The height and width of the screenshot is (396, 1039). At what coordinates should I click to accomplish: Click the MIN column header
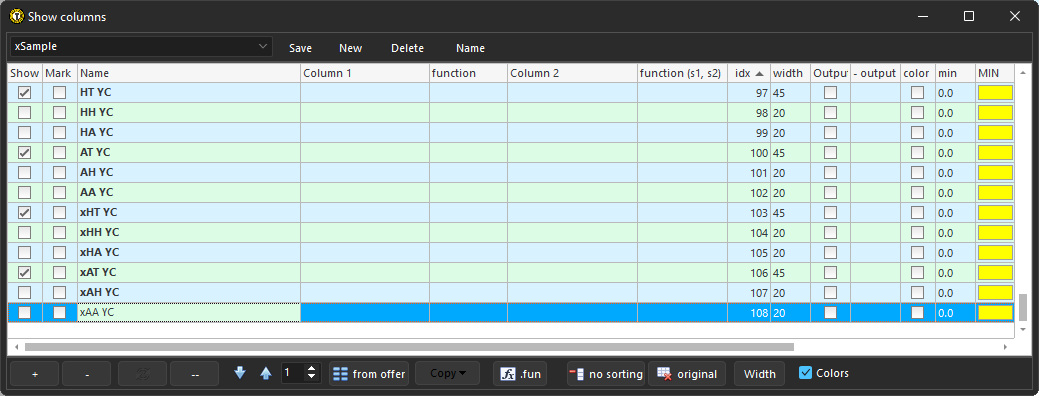pos(995,73)
